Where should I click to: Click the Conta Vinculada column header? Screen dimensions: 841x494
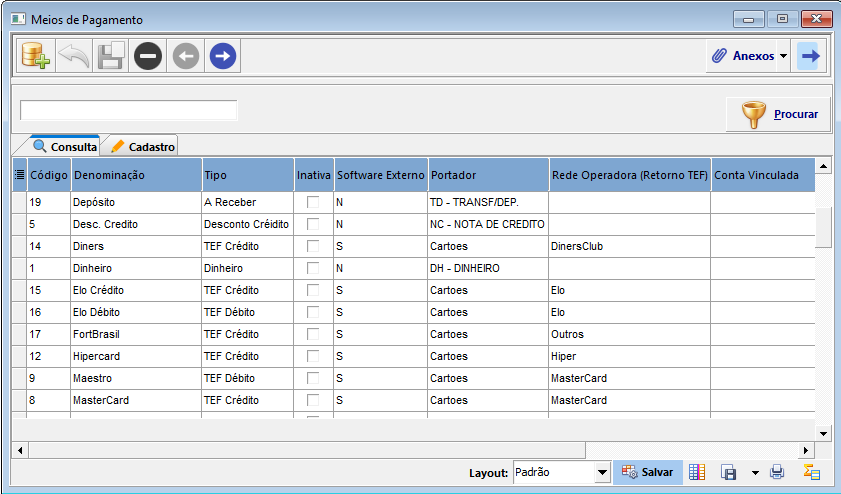click(763, 175)
